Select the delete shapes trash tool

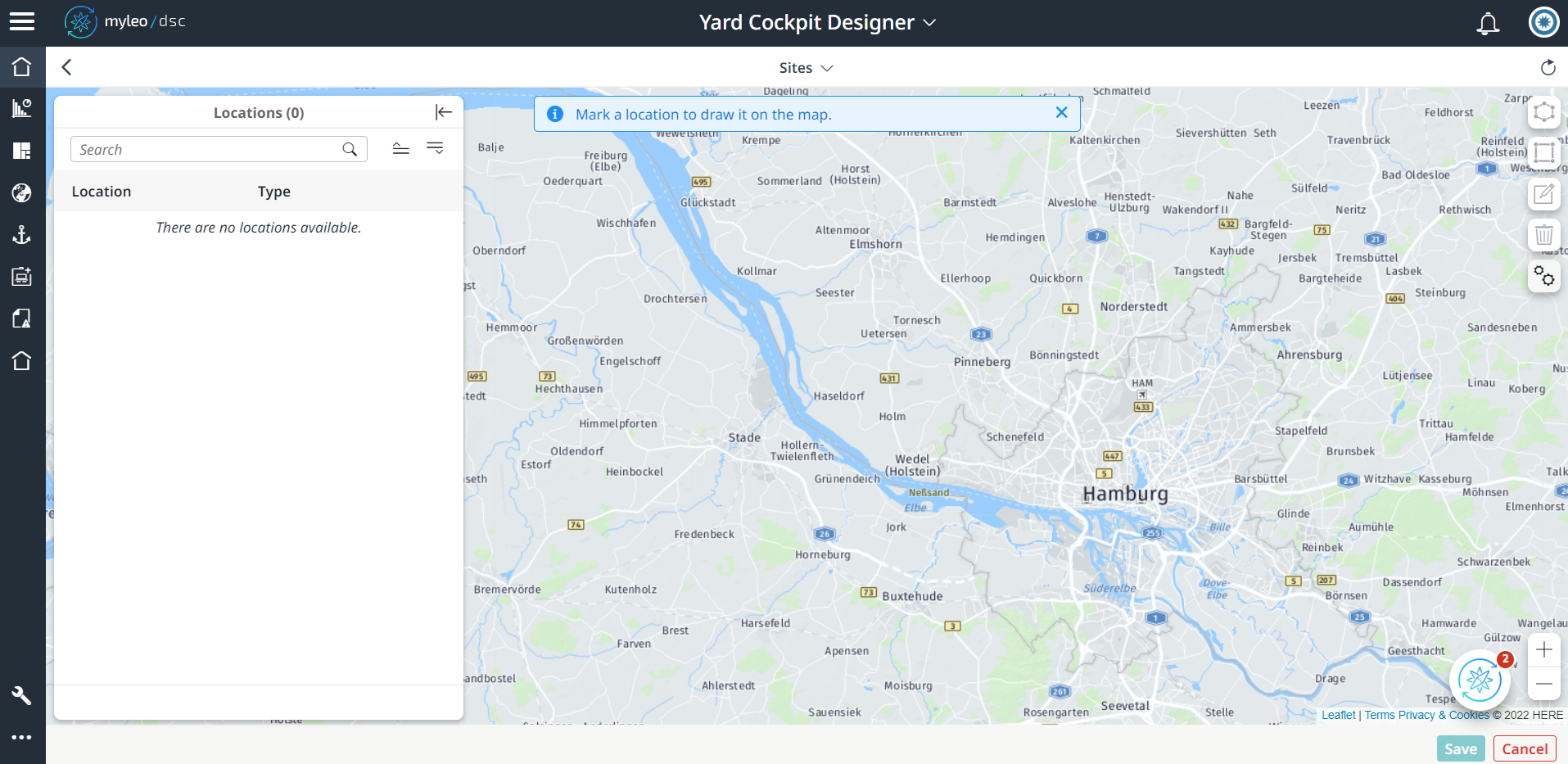tap(1543, 235)
